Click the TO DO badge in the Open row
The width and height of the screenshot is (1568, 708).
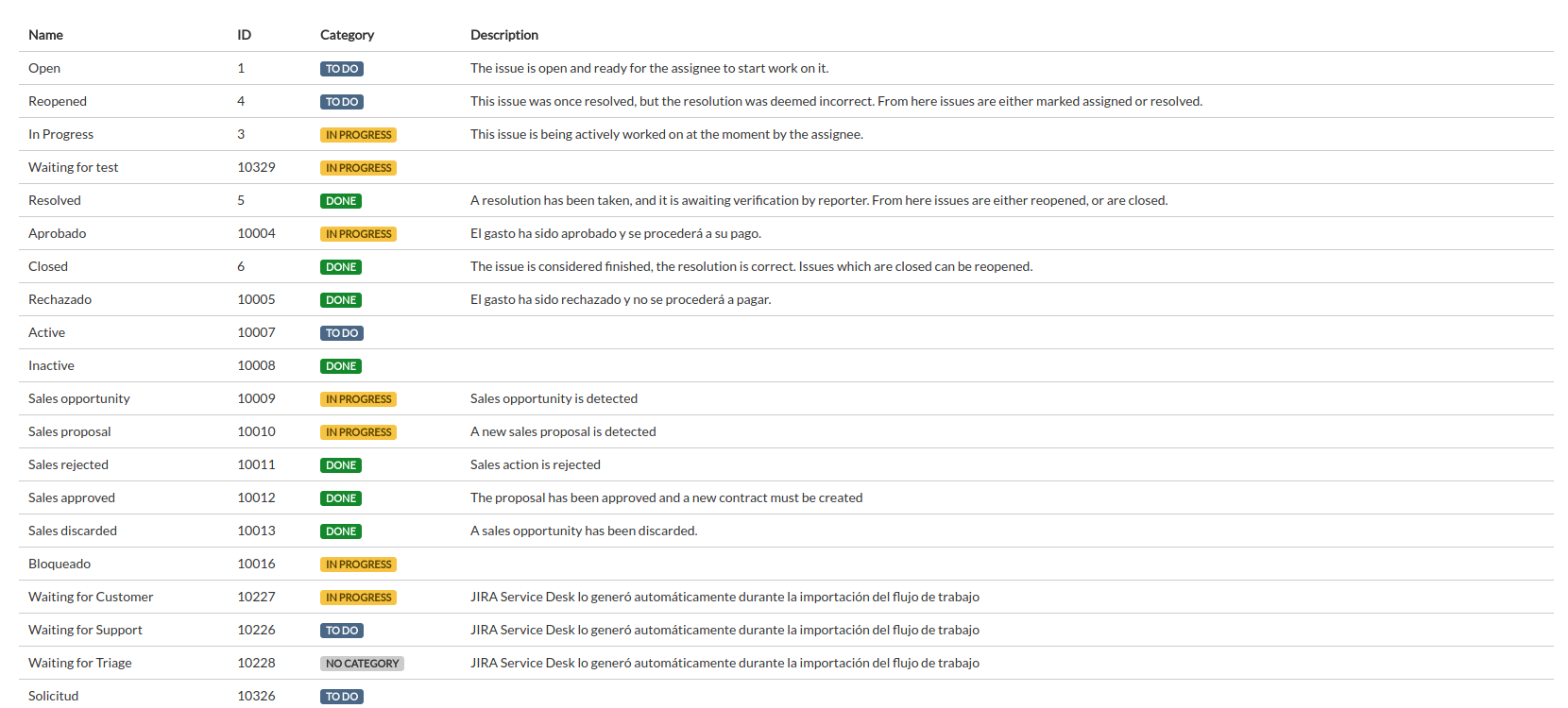[x=341, y=69]
